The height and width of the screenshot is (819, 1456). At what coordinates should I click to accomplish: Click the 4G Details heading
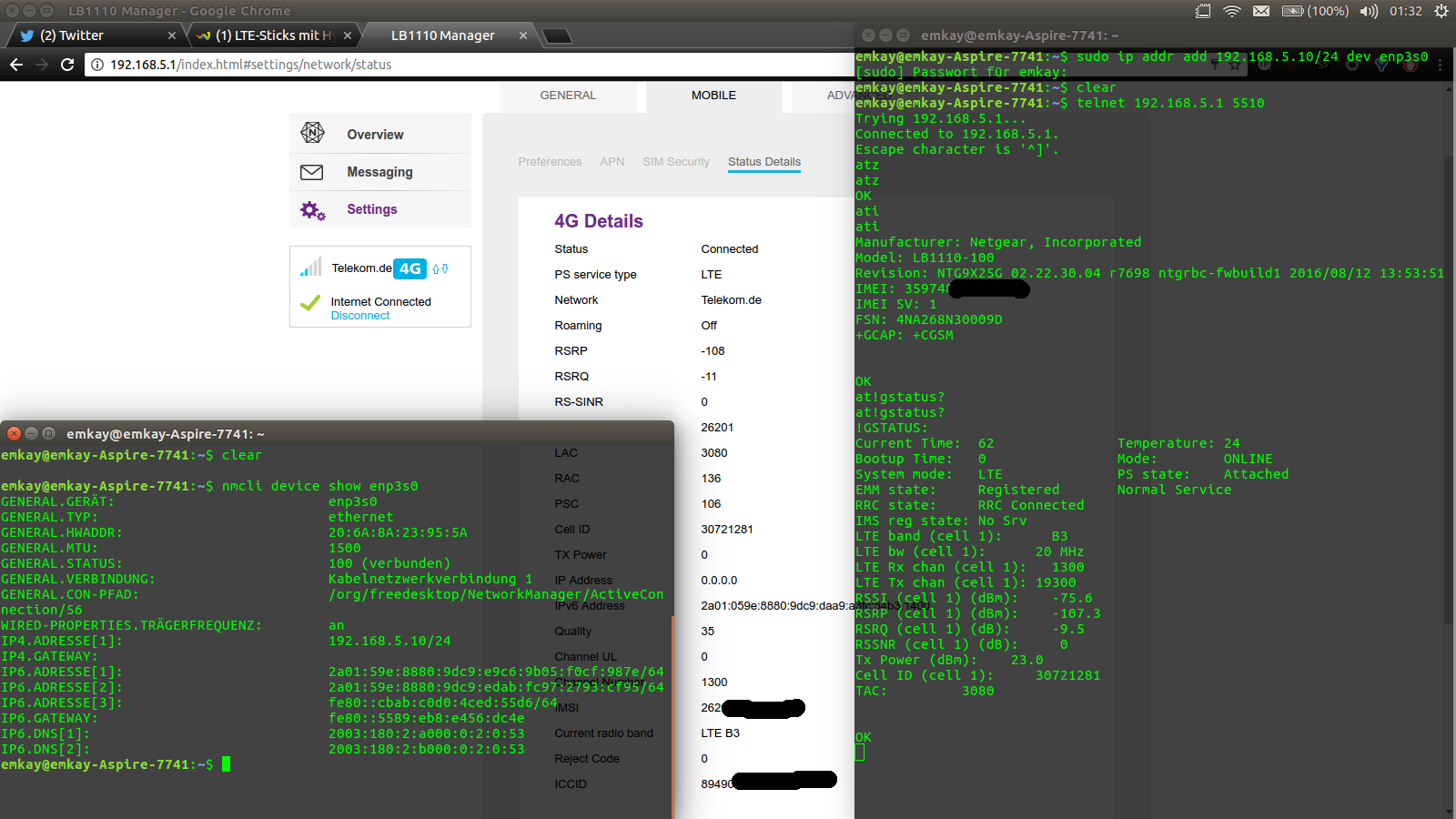[x=599, y=221]
